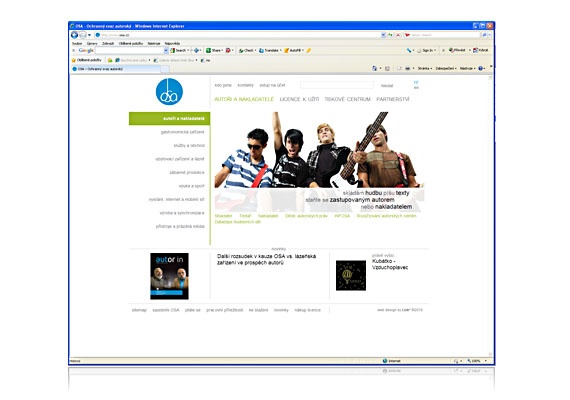Image resolution: width=570 pixels, height=400 pixels.
Task: Click the highlighter pencil icon in Google toolbar
Action: point(309,50)
